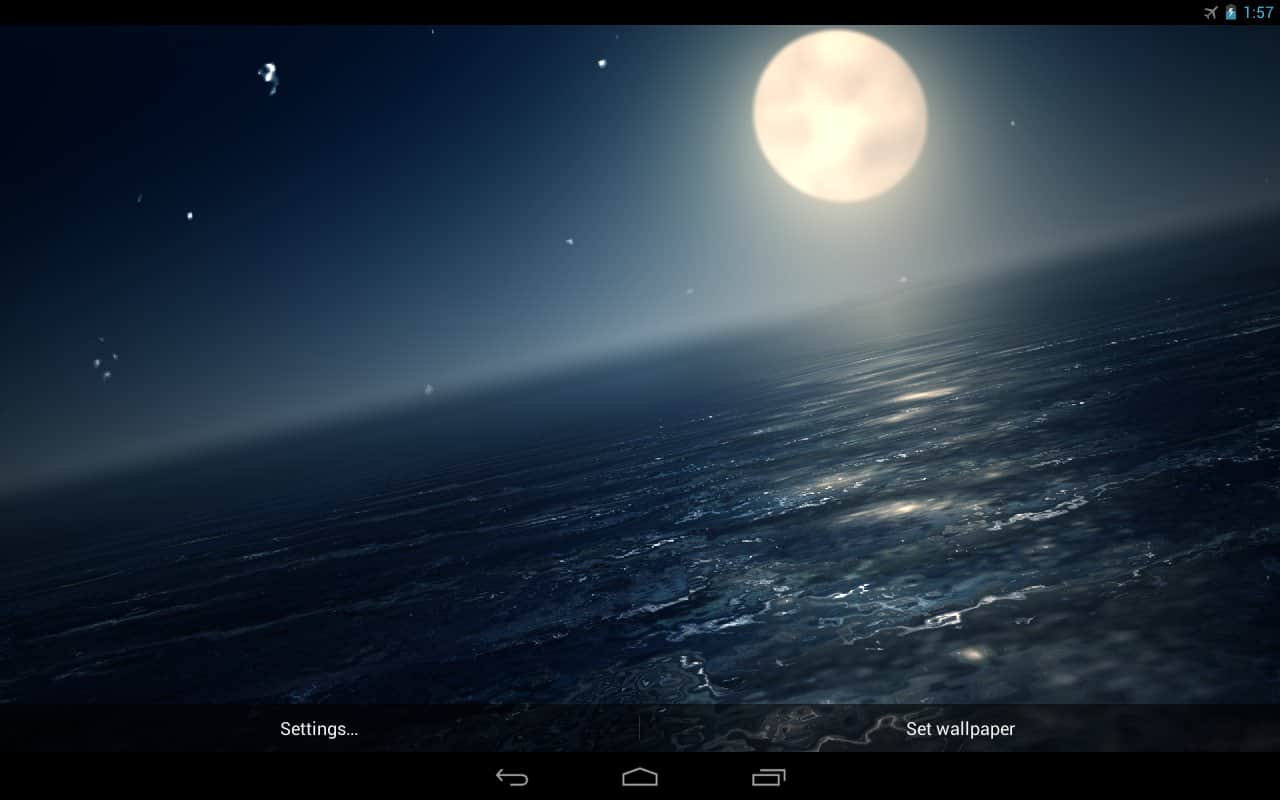1280x800 pixels.
Task: Open the live wallpaper Settings
Action: pyautogui.click(x=318, y=729)
